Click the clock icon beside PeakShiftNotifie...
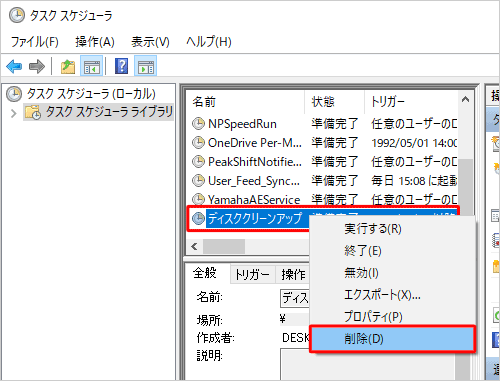The image size is (500, 381). pos(198,162)
